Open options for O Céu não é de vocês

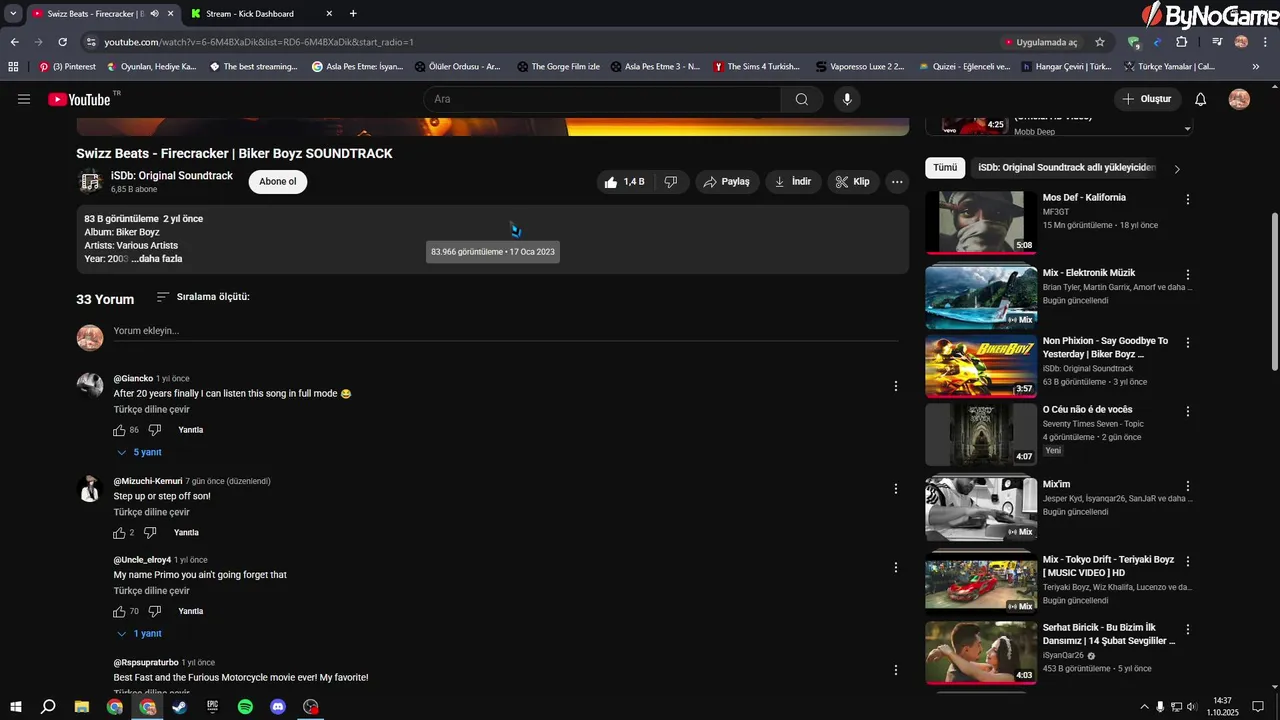(x=1188, y=411)
